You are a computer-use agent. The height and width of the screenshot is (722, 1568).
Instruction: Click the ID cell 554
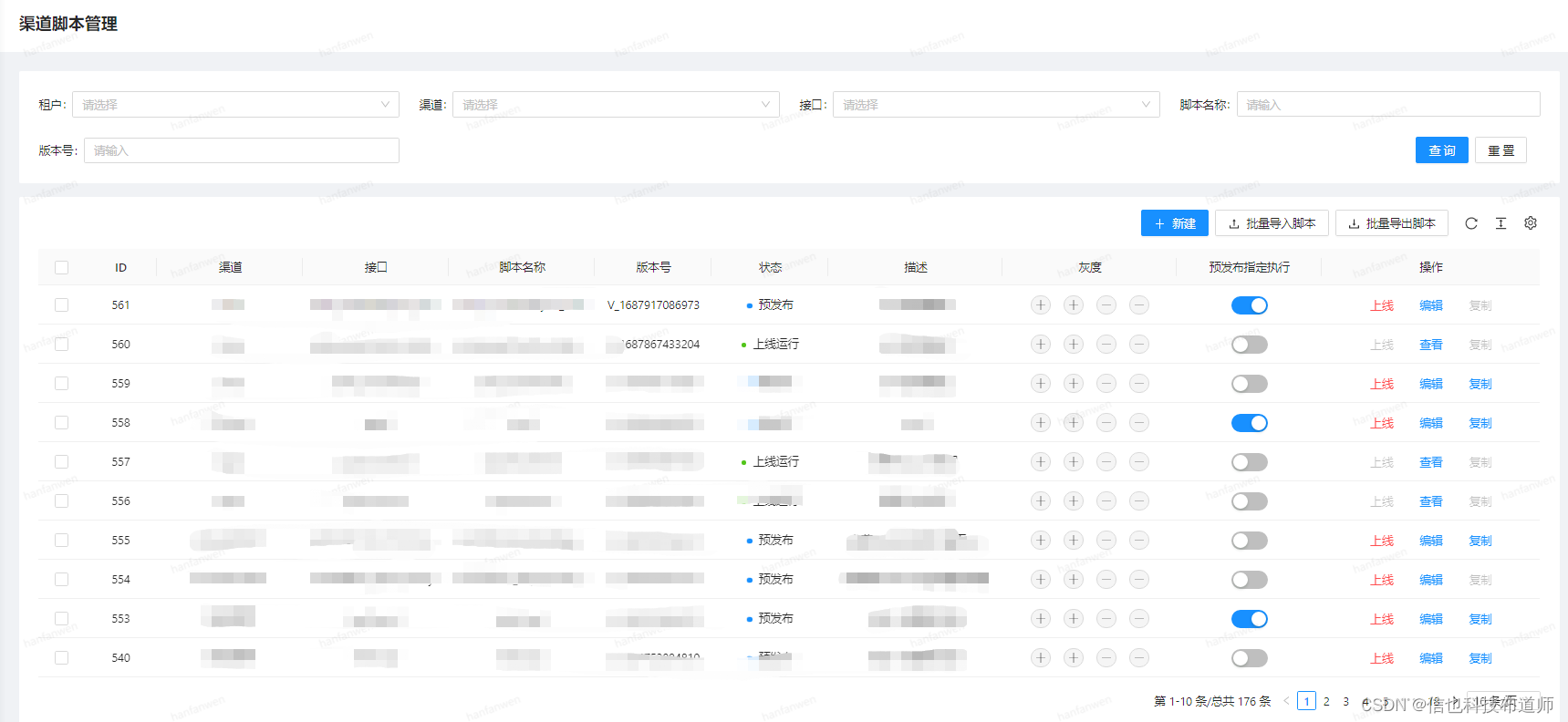[x=120, y=579]
